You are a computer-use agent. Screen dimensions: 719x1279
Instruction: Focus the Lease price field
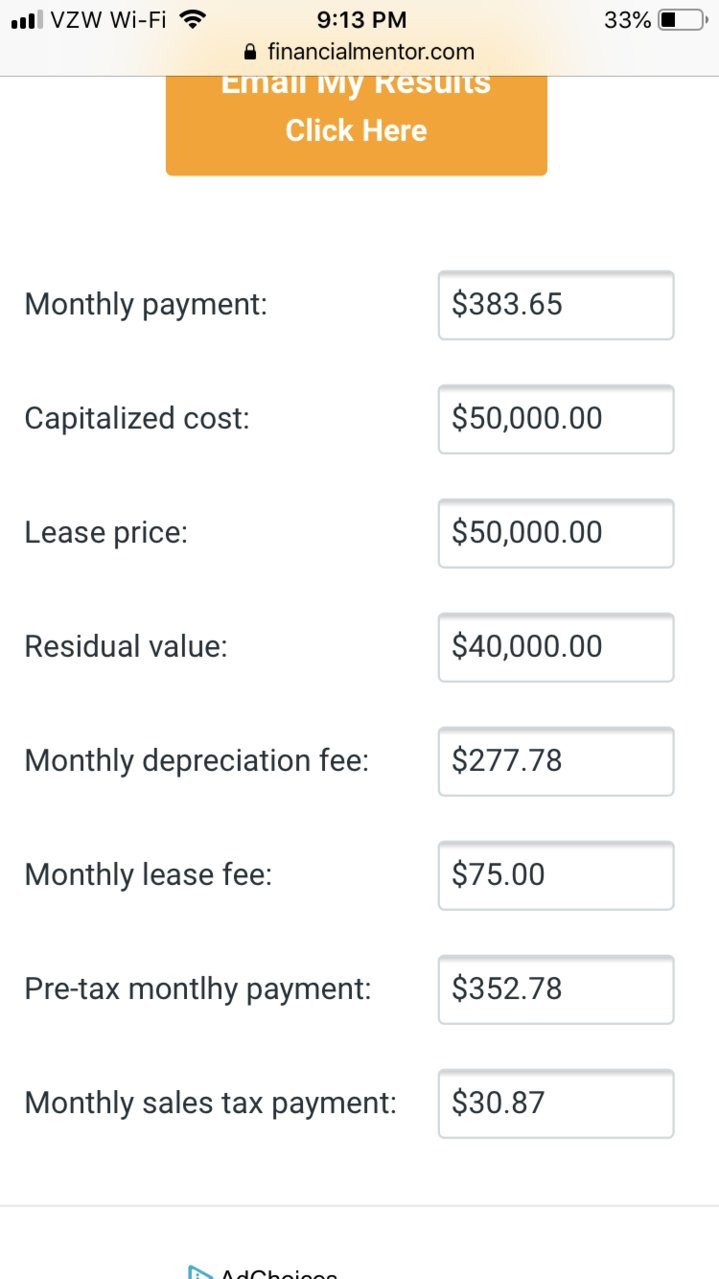point(556,533)
